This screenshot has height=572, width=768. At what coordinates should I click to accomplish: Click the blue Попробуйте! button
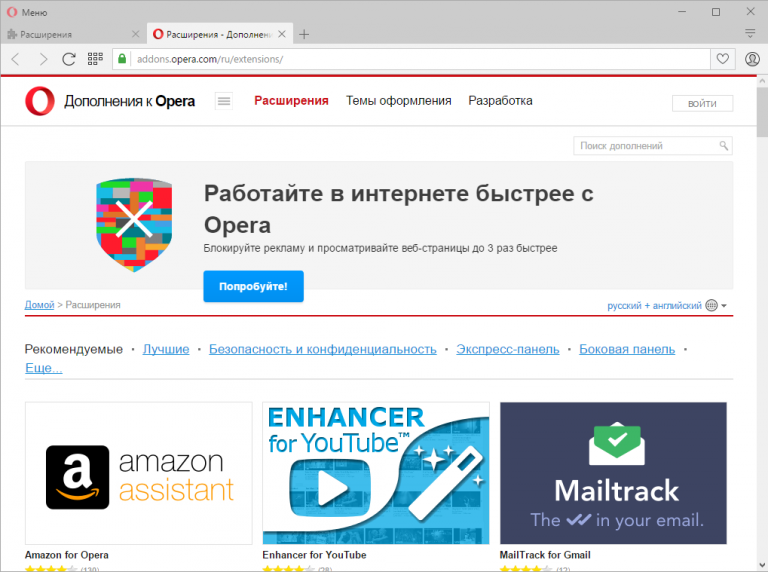(253, 286)
